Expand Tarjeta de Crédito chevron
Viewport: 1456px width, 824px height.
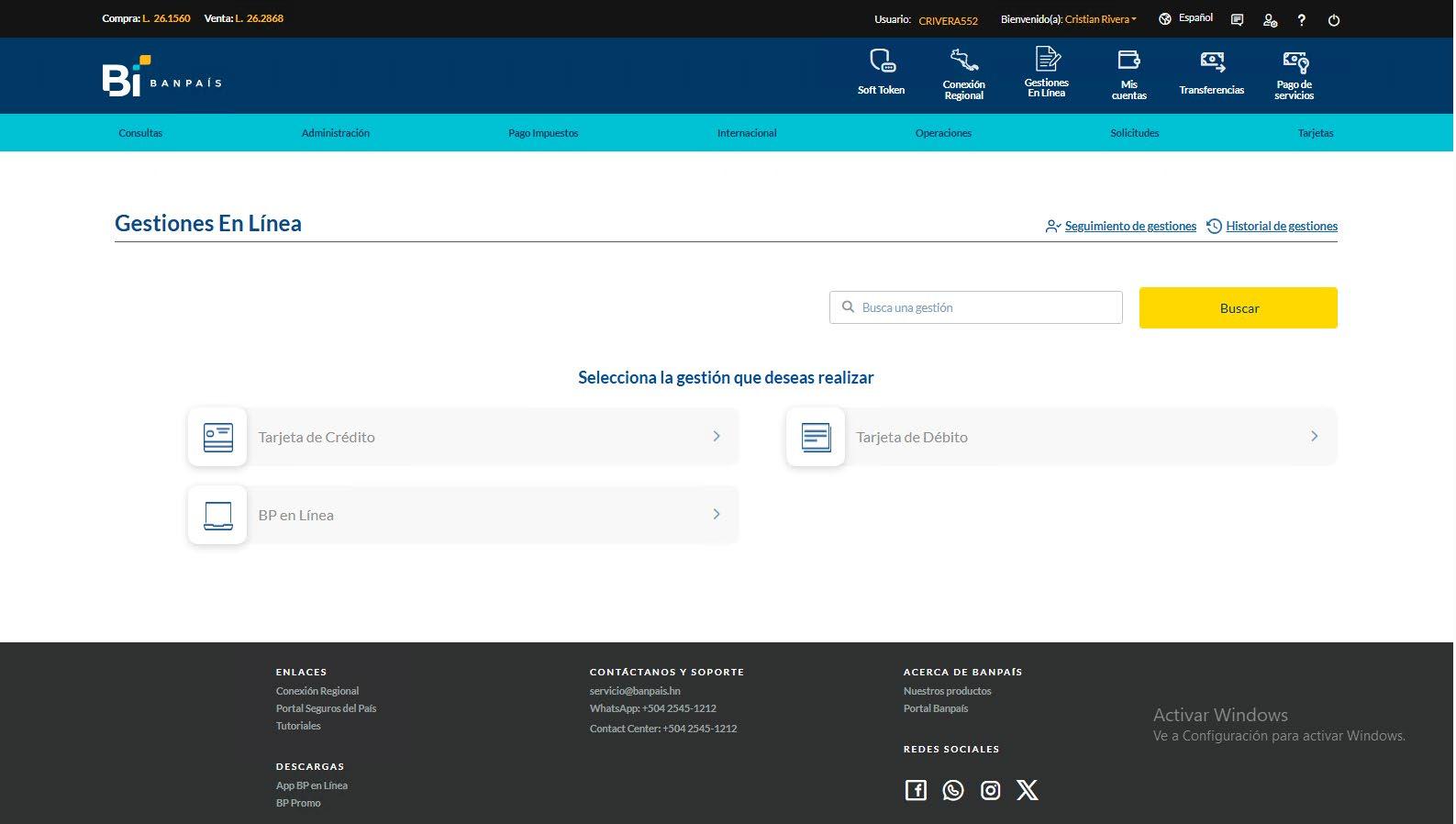tap(717, 437)
